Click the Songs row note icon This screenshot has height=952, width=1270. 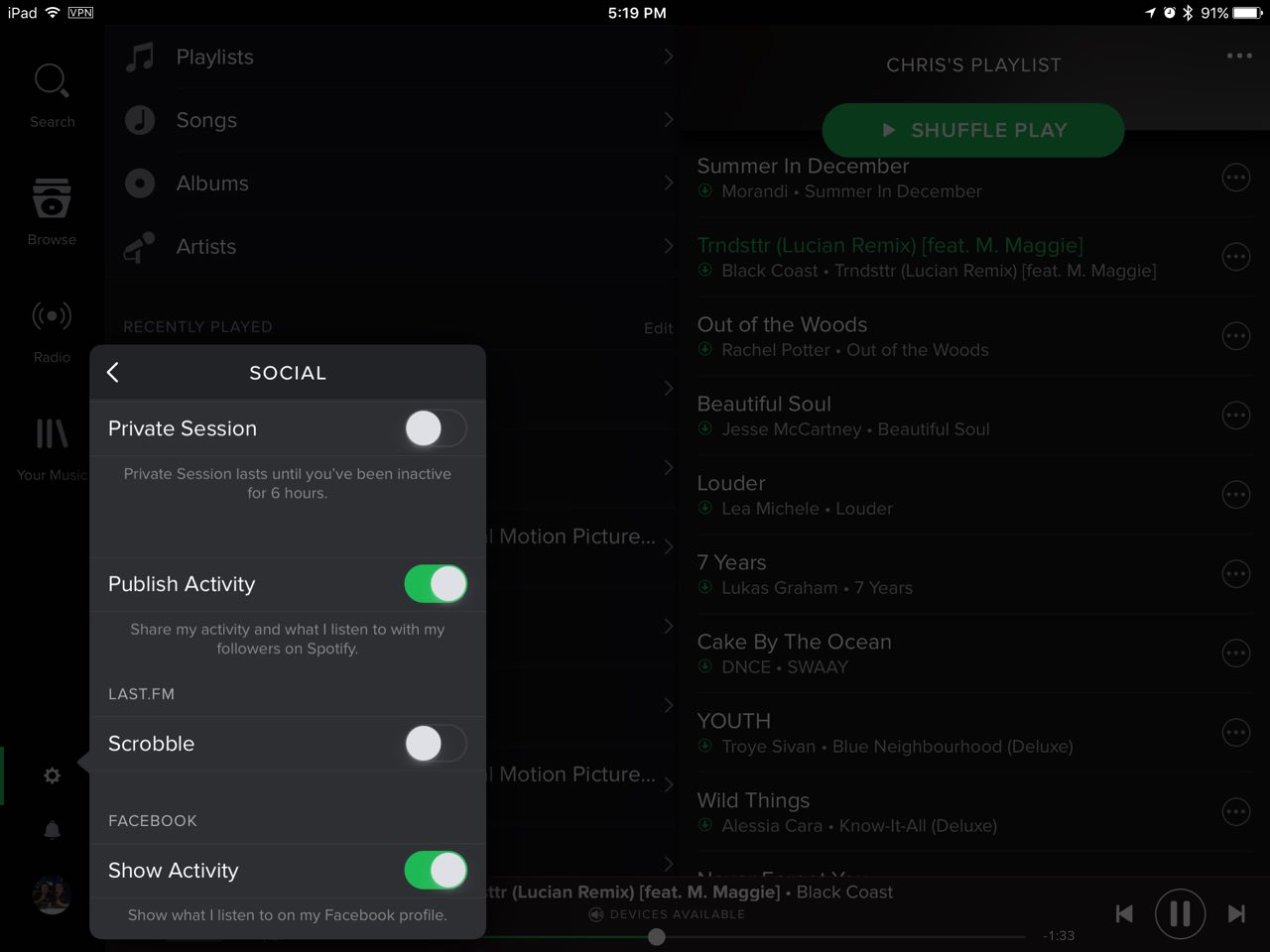pos(139,120)
